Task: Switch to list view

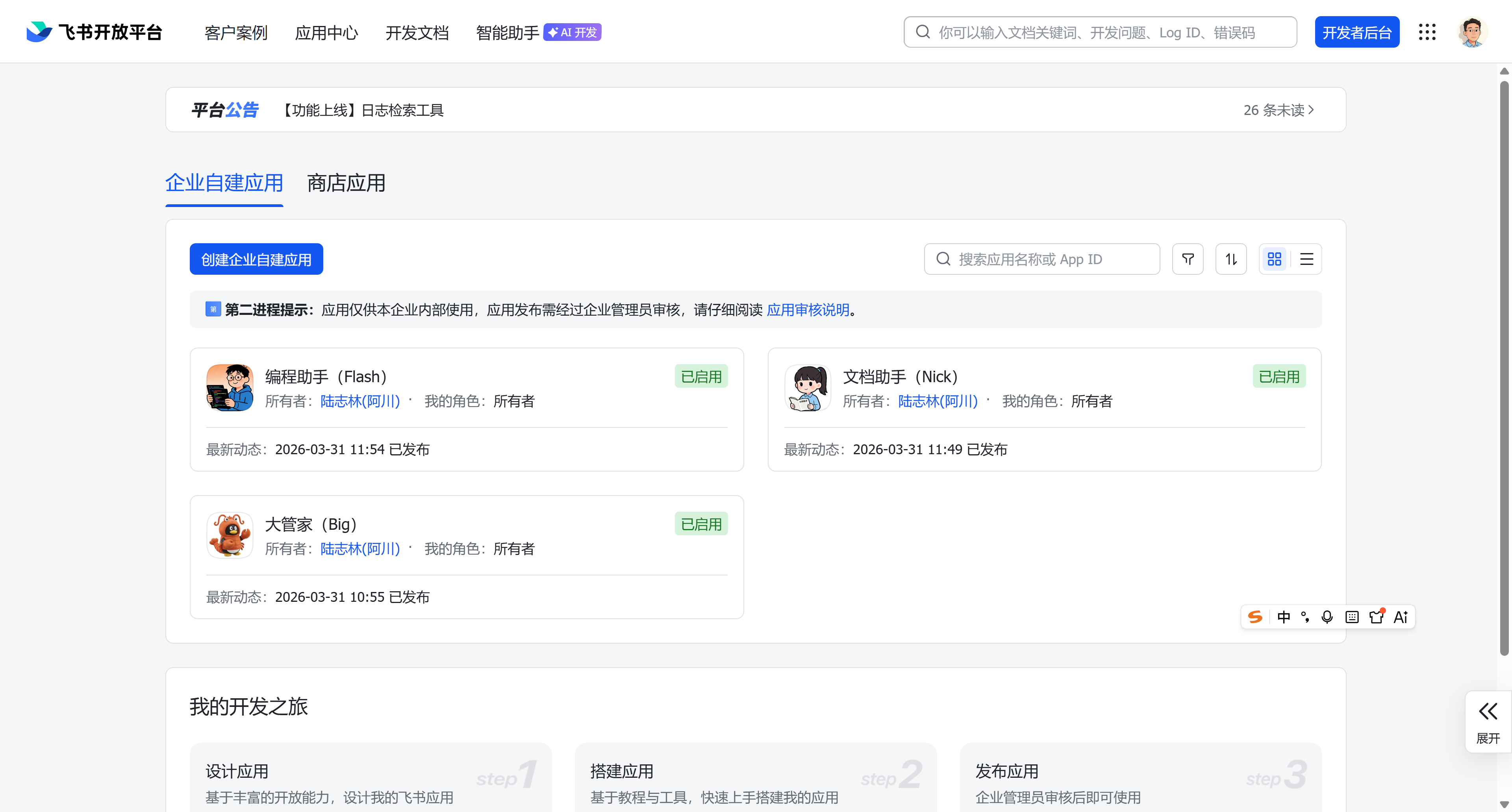Action: (1306, 259)
